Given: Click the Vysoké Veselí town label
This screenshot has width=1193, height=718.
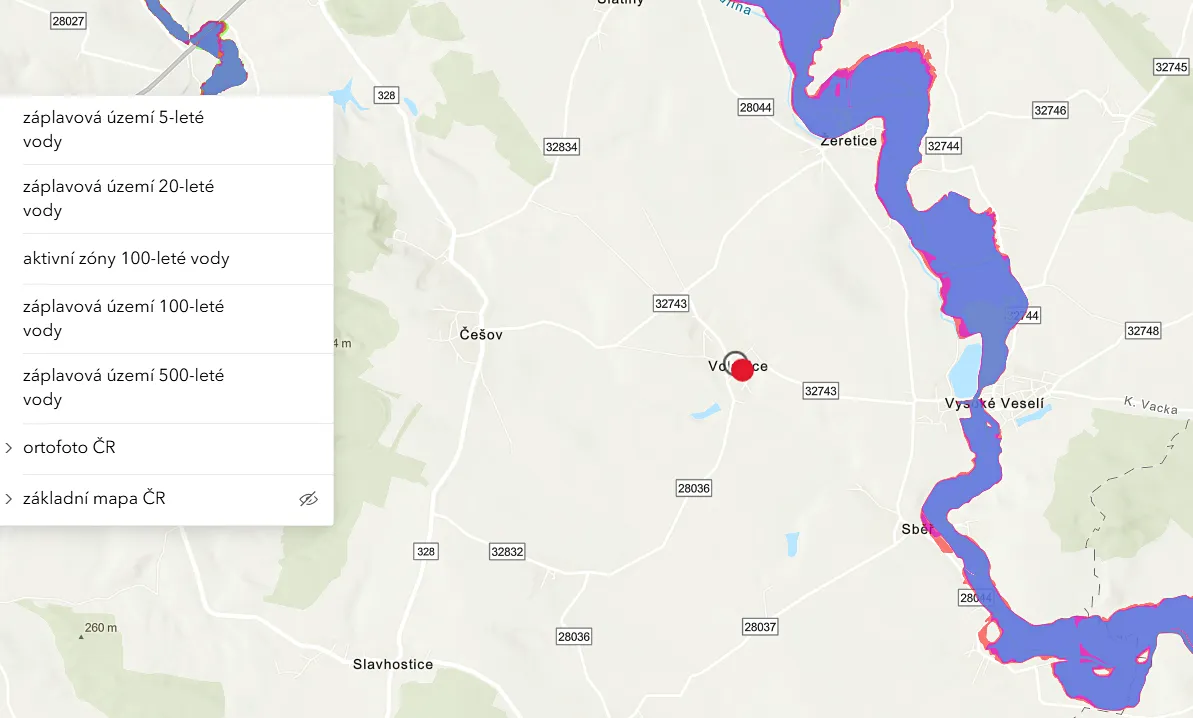Looking at the screenshot, I should [x=994, y=403].
